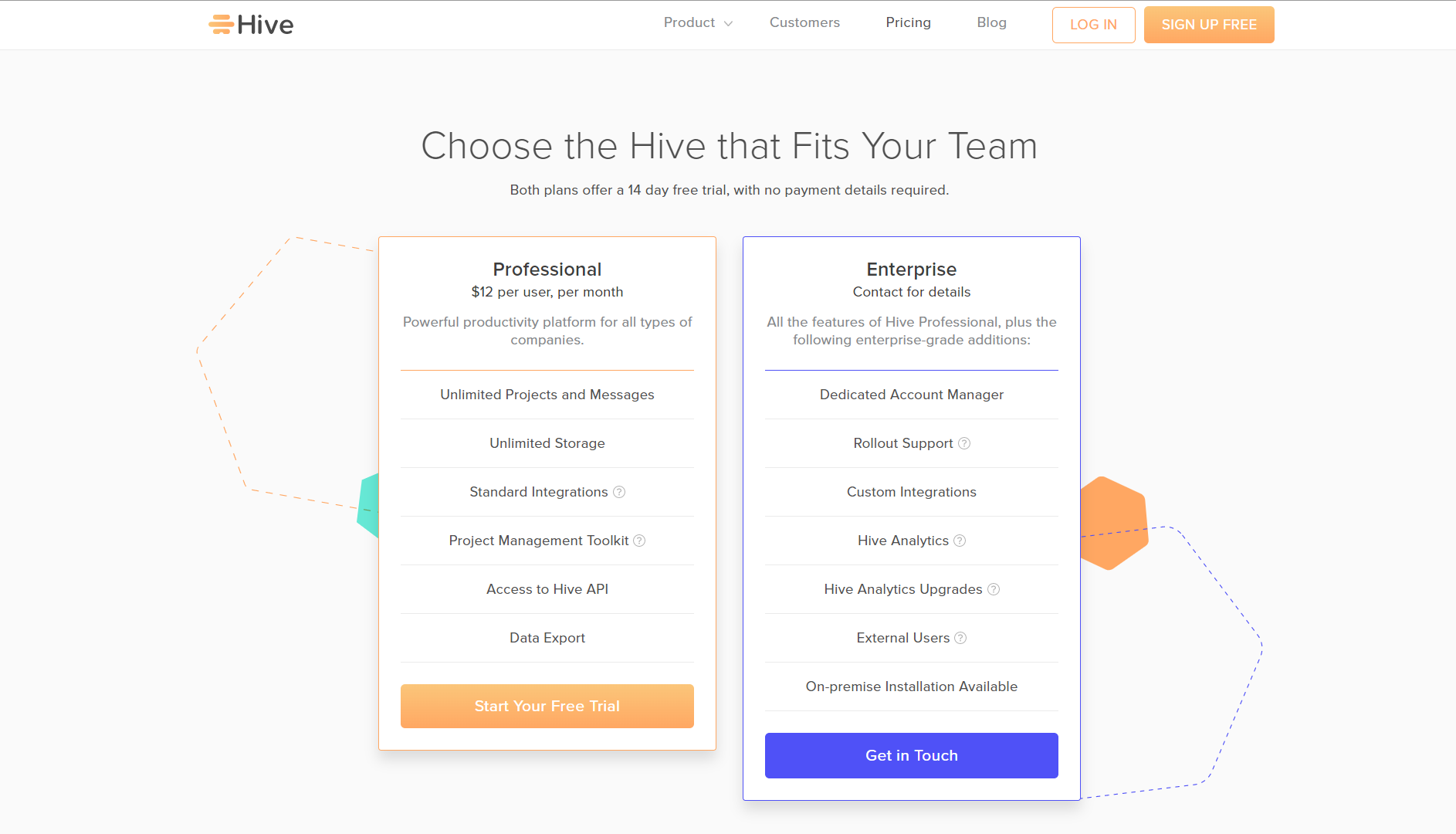Click question mark beside Hive Analytics

tap(960, 541)
